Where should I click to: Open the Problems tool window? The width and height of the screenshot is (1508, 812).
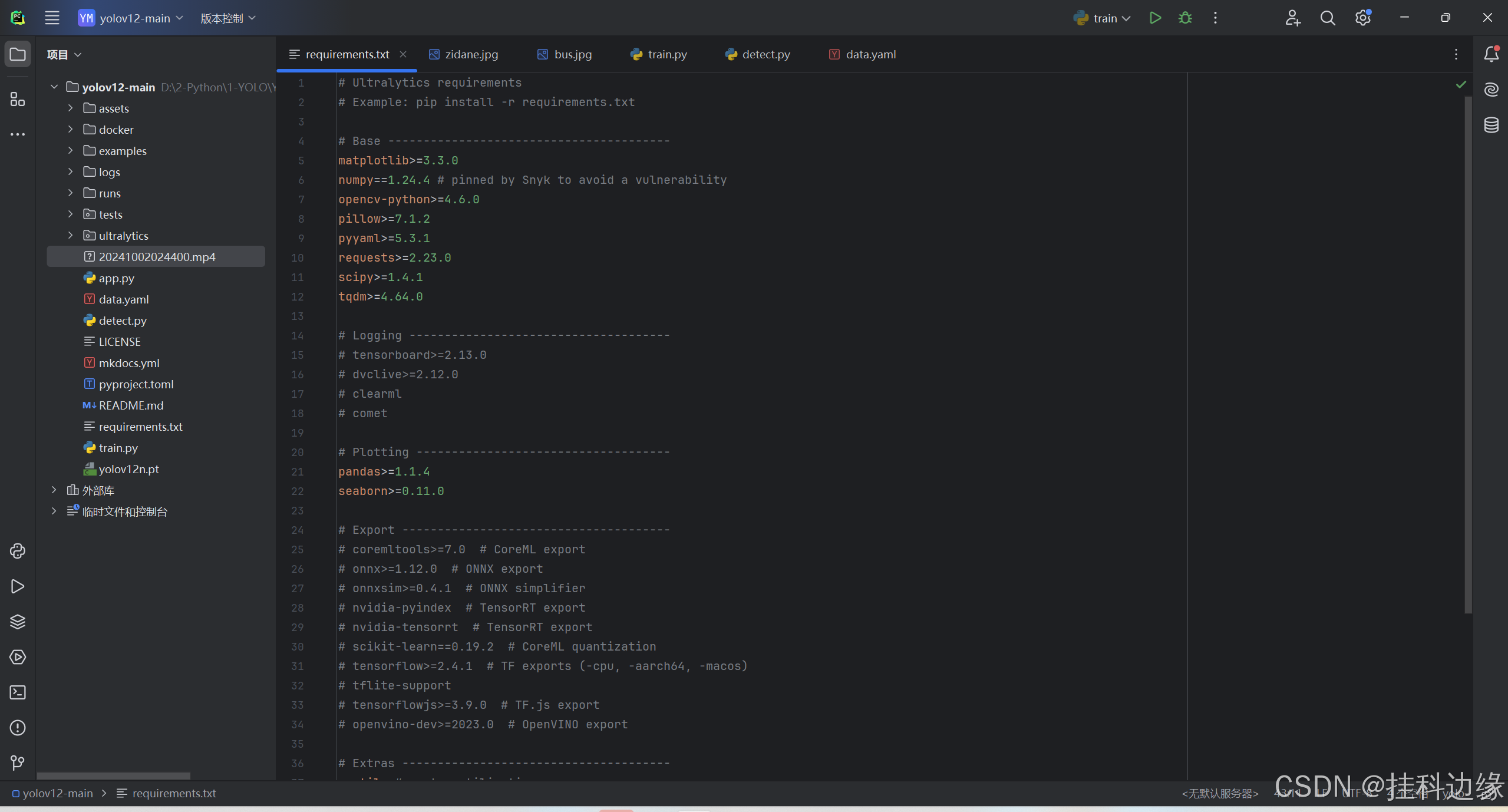click(18, 728)
